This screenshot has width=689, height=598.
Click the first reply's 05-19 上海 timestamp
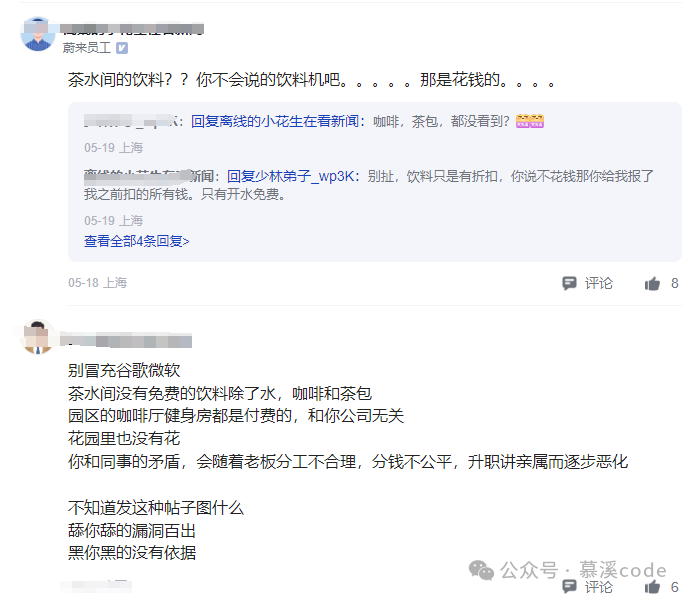point(113,148)
